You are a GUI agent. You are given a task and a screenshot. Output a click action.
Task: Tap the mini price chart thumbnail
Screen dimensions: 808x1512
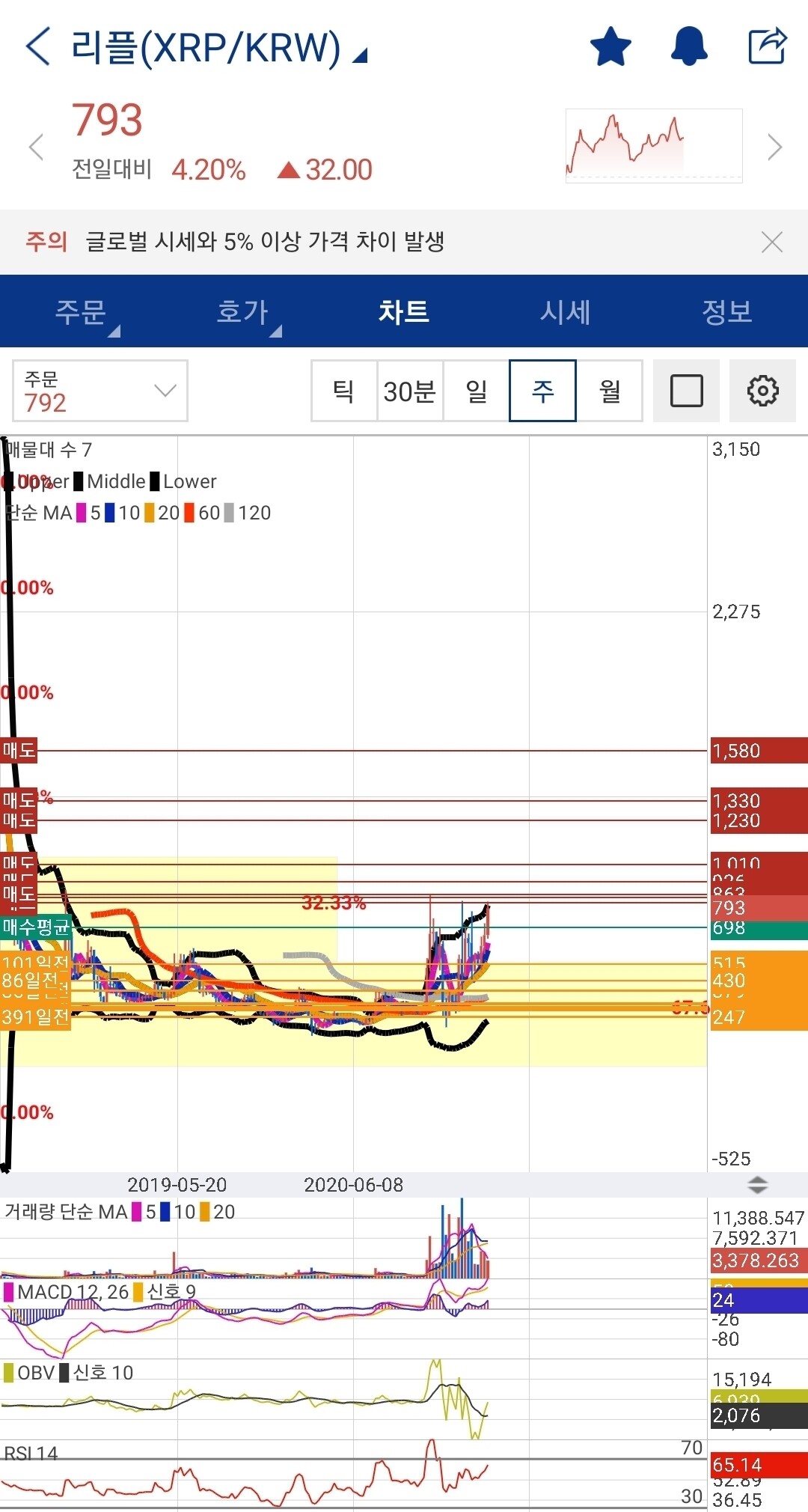pos(653,145)
